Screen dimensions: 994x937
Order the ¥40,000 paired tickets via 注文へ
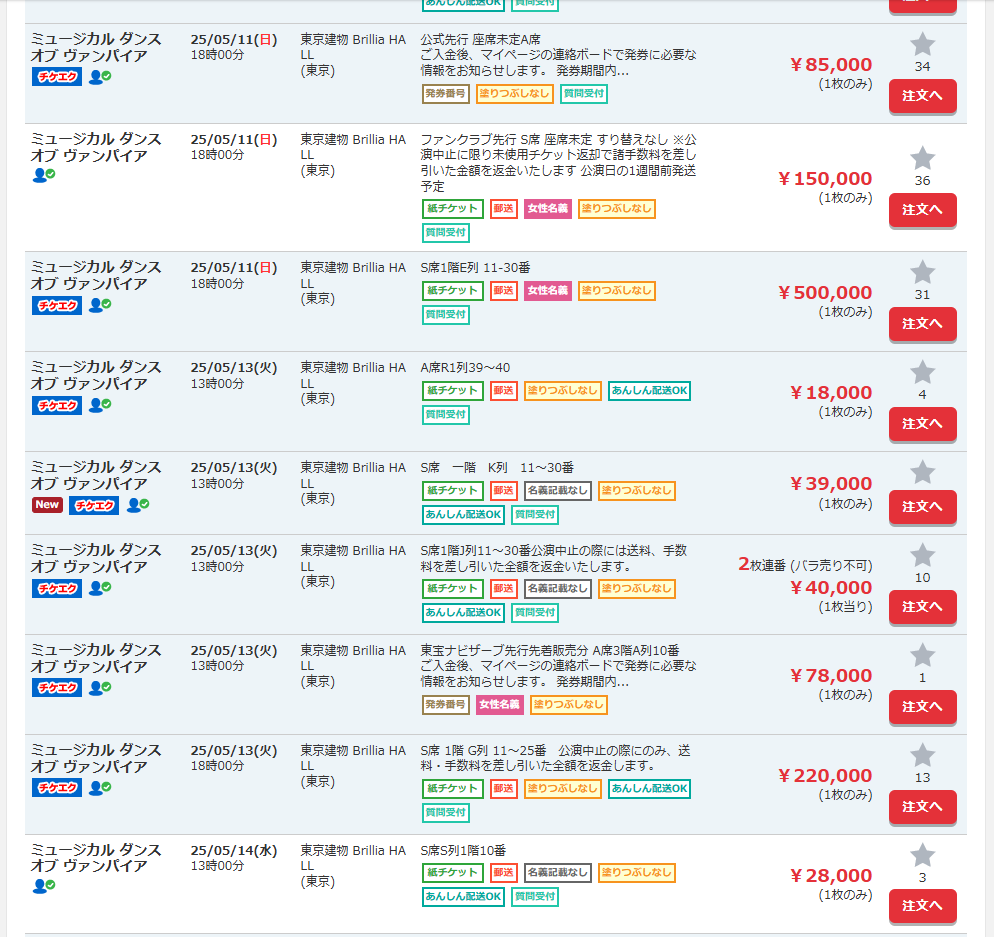point(922,607)
